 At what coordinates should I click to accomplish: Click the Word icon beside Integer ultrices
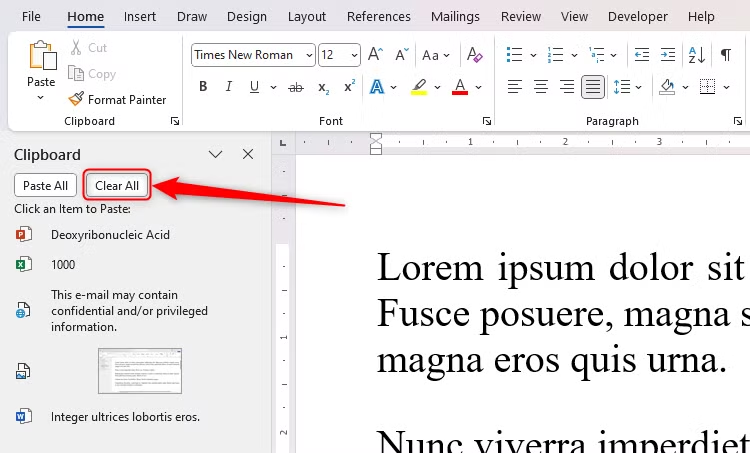tap(23, 417)
